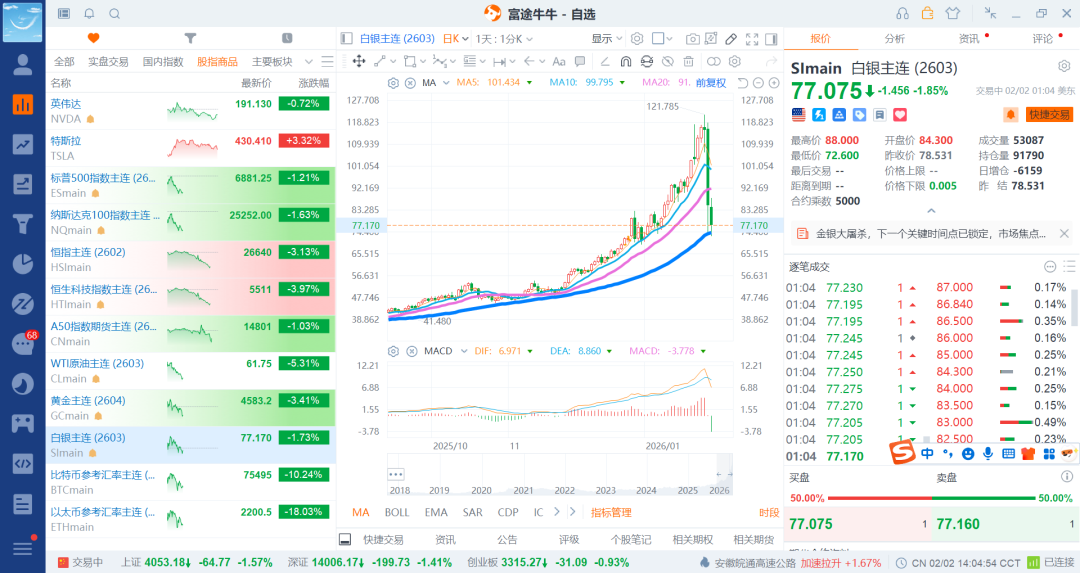Click the buy/sell ratio bar

(x=932, y=498)
